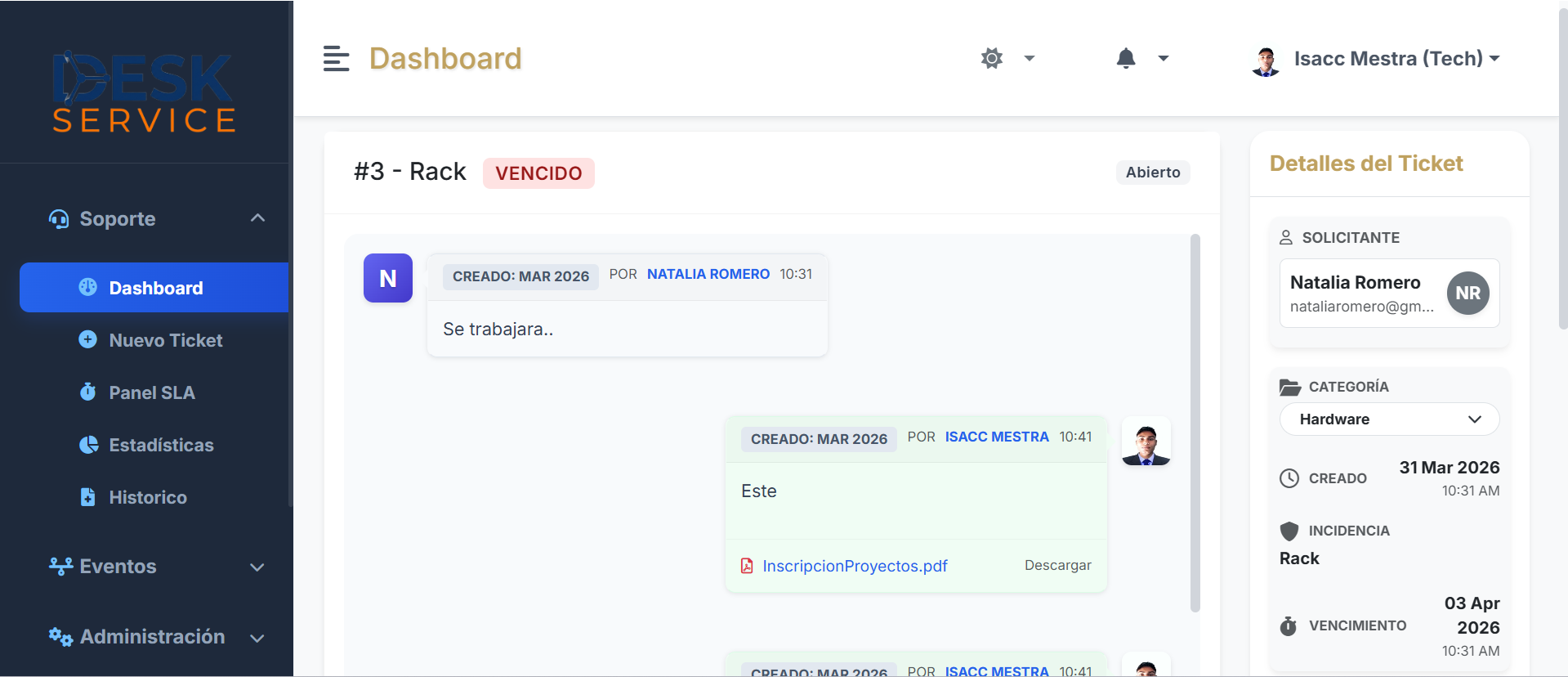
Task: Click the Desk Service logo
Action: pos(145,92)
